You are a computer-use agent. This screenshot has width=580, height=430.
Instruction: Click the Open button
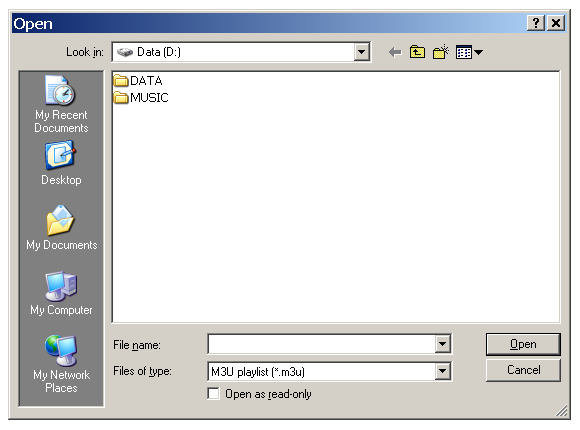click(523, 344)
